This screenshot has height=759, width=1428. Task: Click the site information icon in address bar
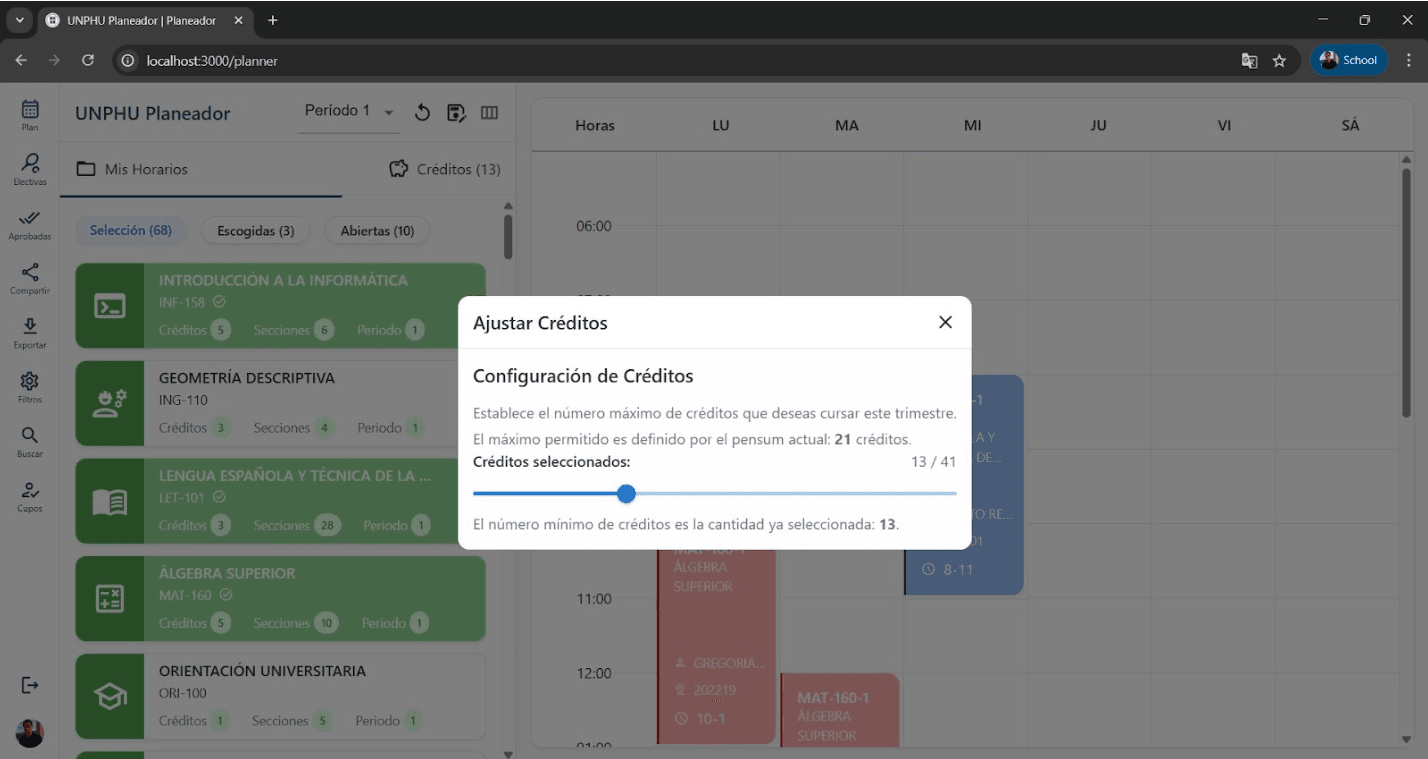pos(127,60)
